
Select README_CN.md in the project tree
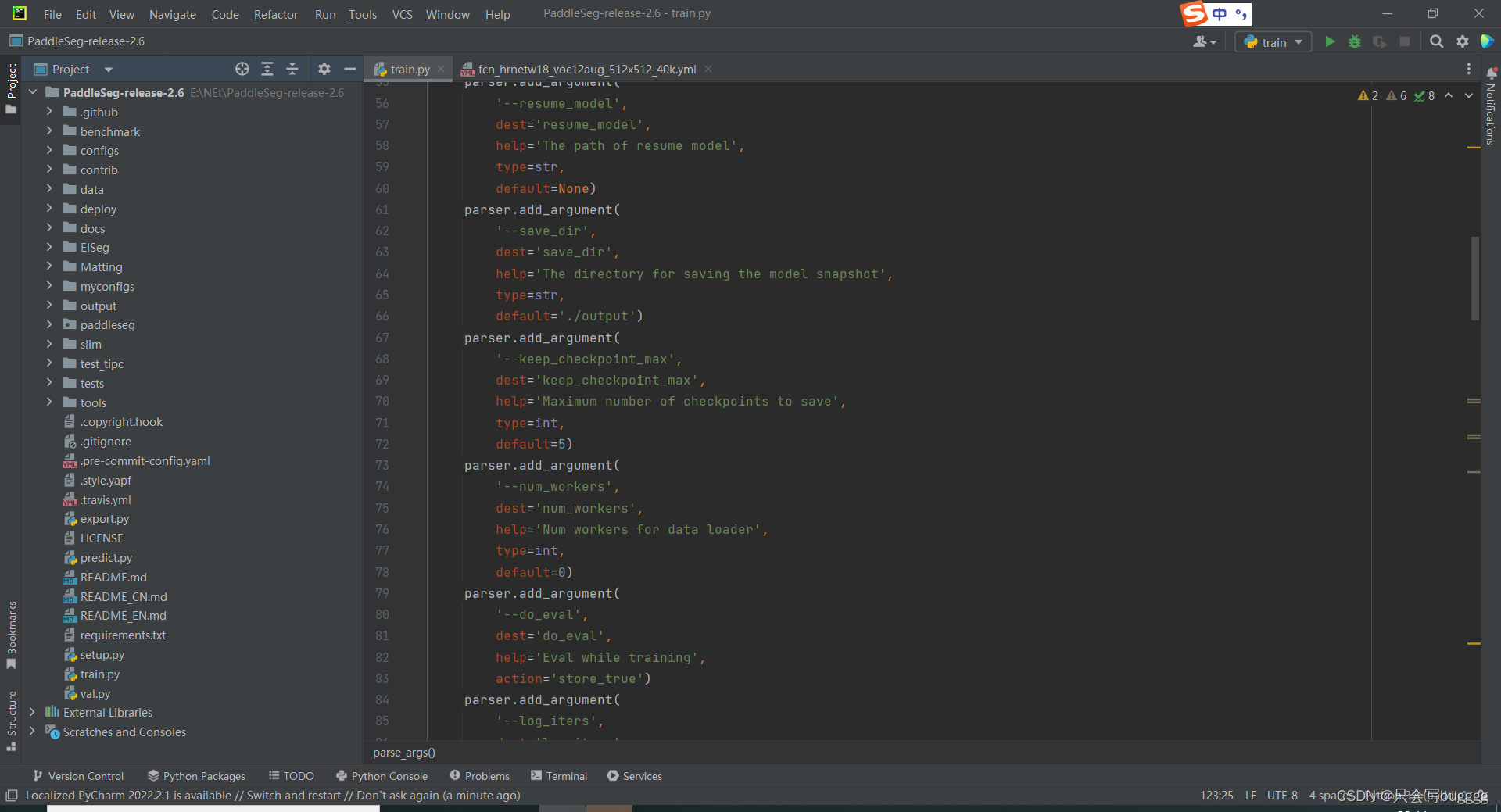coord(124,596)
